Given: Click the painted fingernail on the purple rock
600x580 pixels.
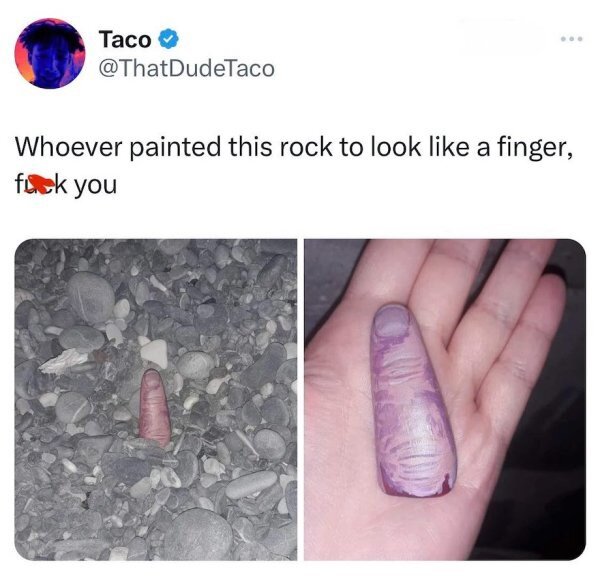Looking at the screenshot, I should click(391, 321).
